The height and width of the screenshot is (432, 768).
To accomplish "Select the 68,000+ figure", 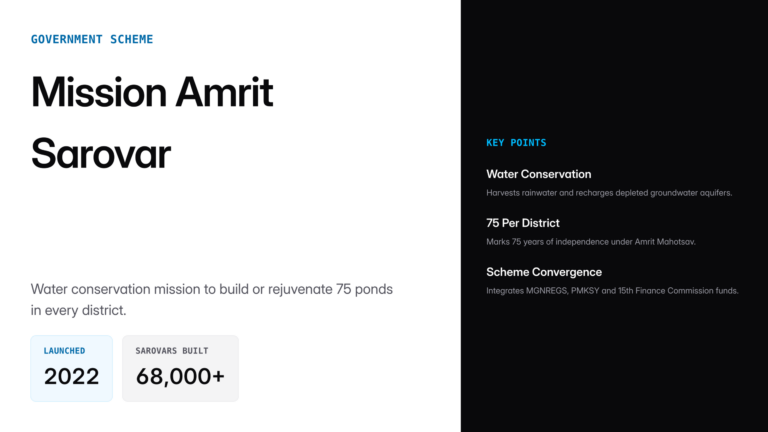I will (180, 376).
